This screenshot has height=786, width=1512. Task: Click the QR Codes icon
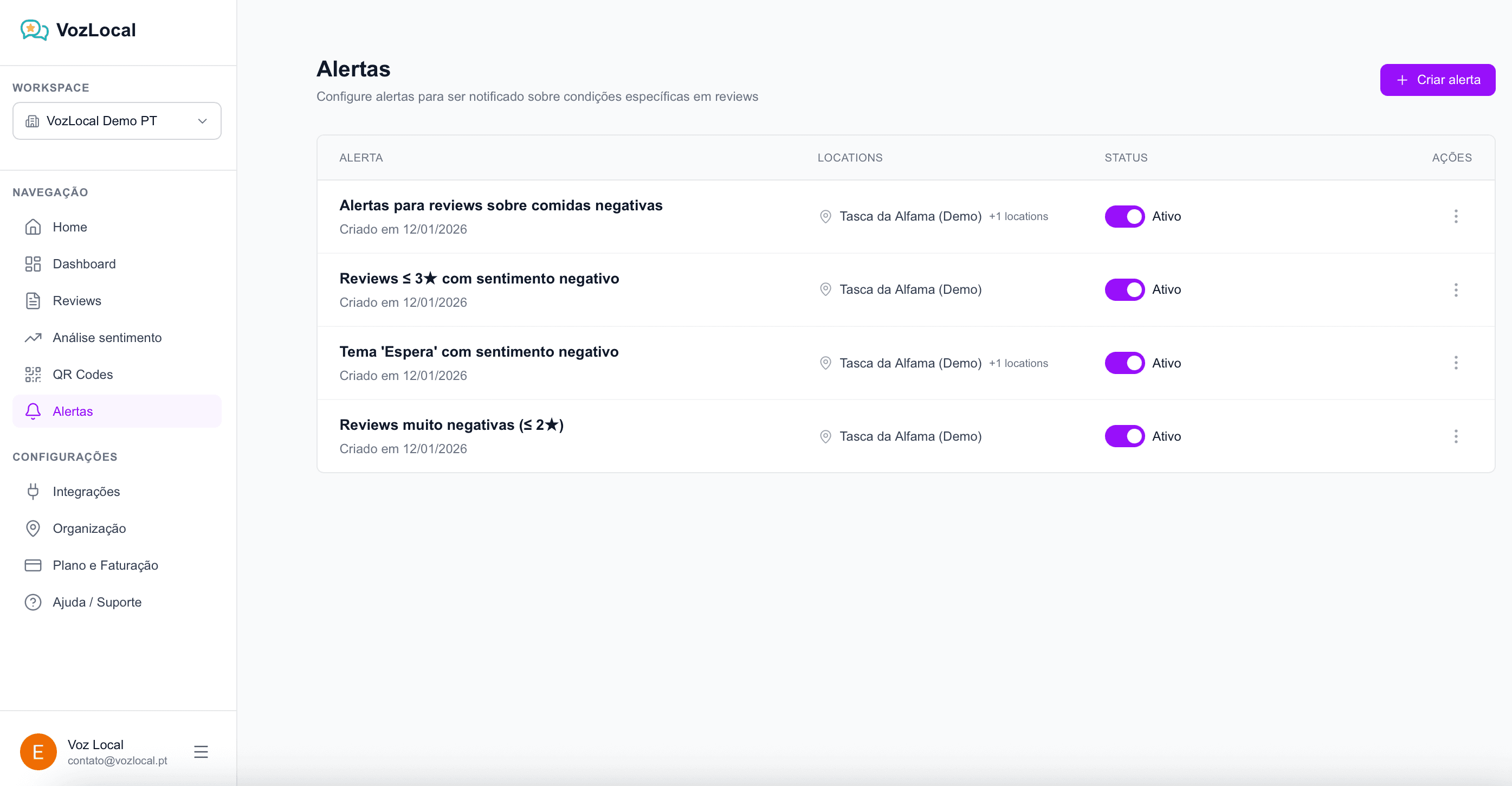click(x=33, y=375)
